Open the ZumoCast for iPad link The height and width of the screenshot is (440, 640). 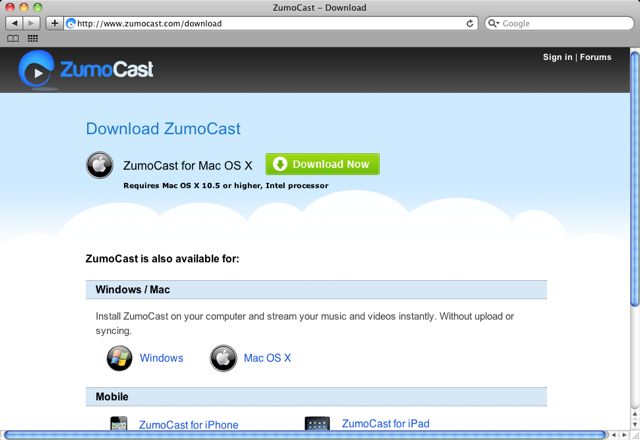pyautogui.click(x=386, y=424)
